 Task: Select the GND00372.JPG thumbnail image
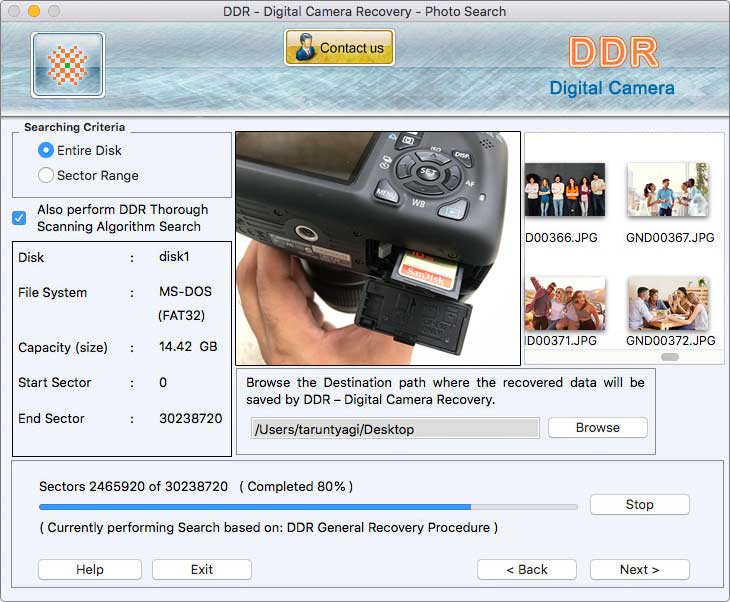(x=668, y=304)
